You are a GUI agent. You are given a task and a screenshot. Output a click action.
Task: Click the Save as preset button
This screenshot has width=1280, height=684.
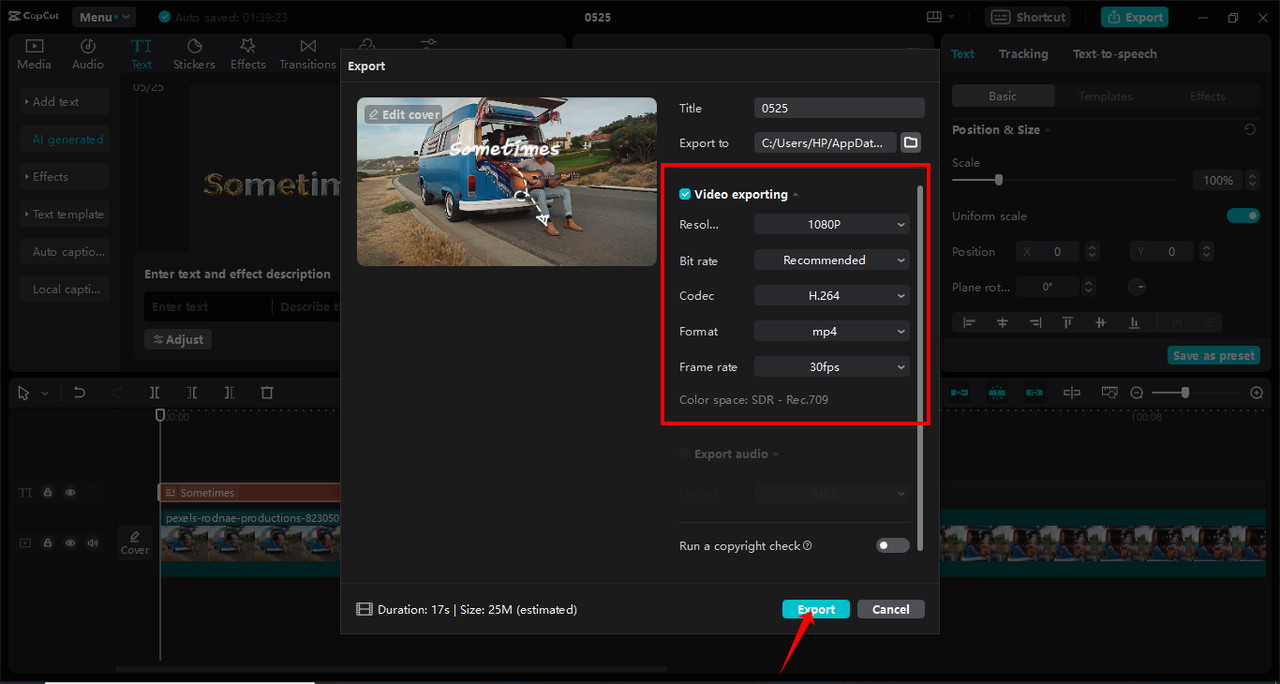coord(1214,356)
